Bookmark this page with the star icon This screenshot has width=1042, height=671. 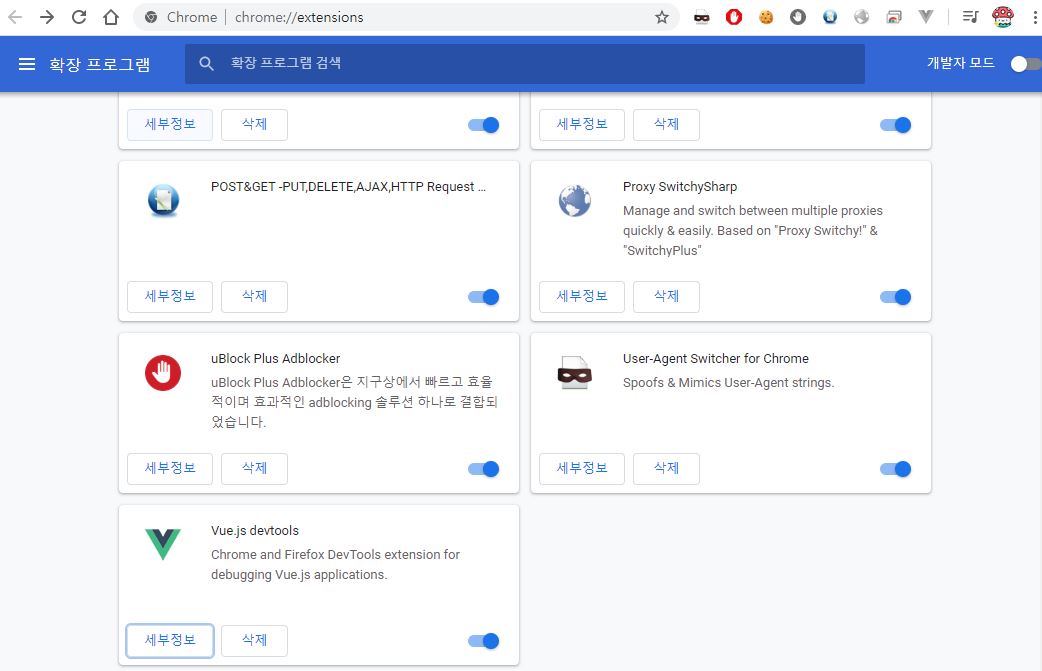tap(661, 17)
